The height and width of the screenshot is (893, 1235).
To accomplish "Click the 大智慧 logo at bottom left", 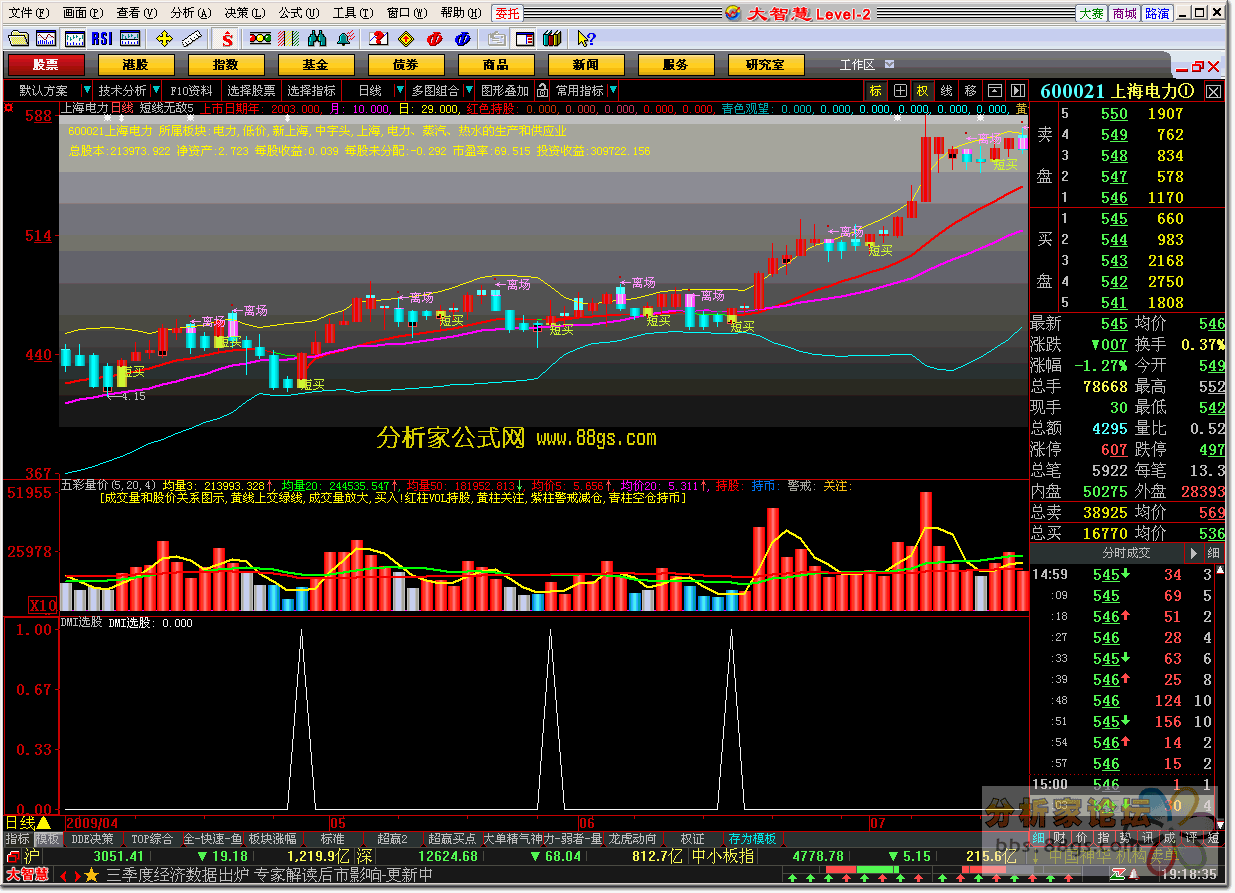I will tap(26, 875).
